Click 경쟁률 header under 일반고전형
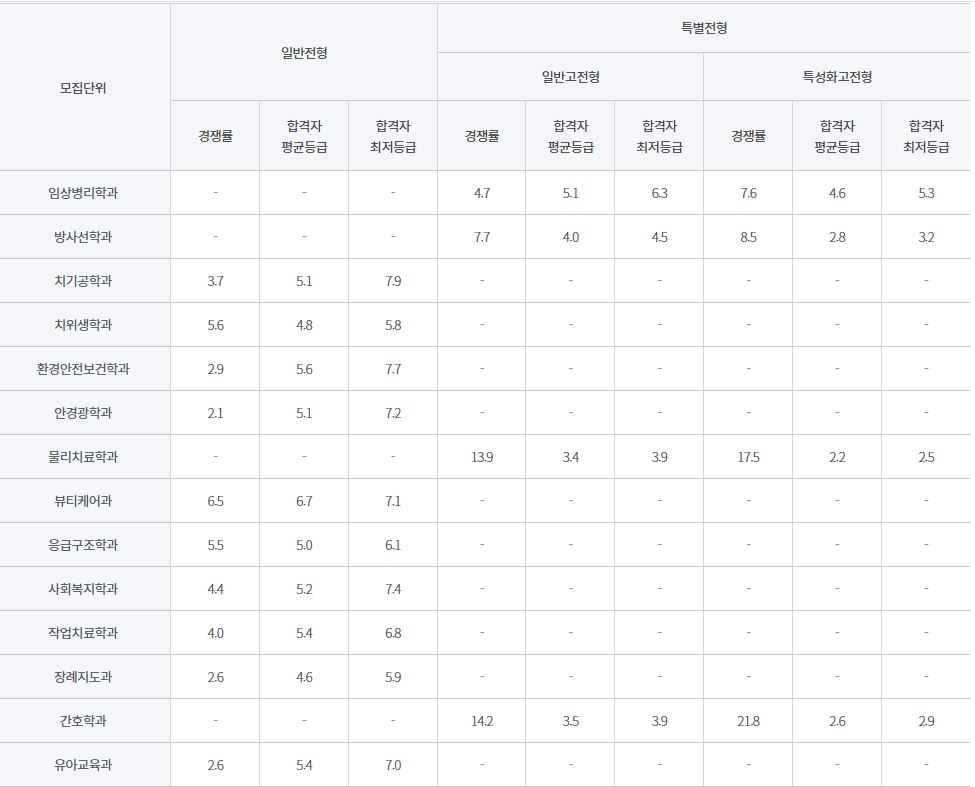975x787 pixels. [x=482, y=136]
